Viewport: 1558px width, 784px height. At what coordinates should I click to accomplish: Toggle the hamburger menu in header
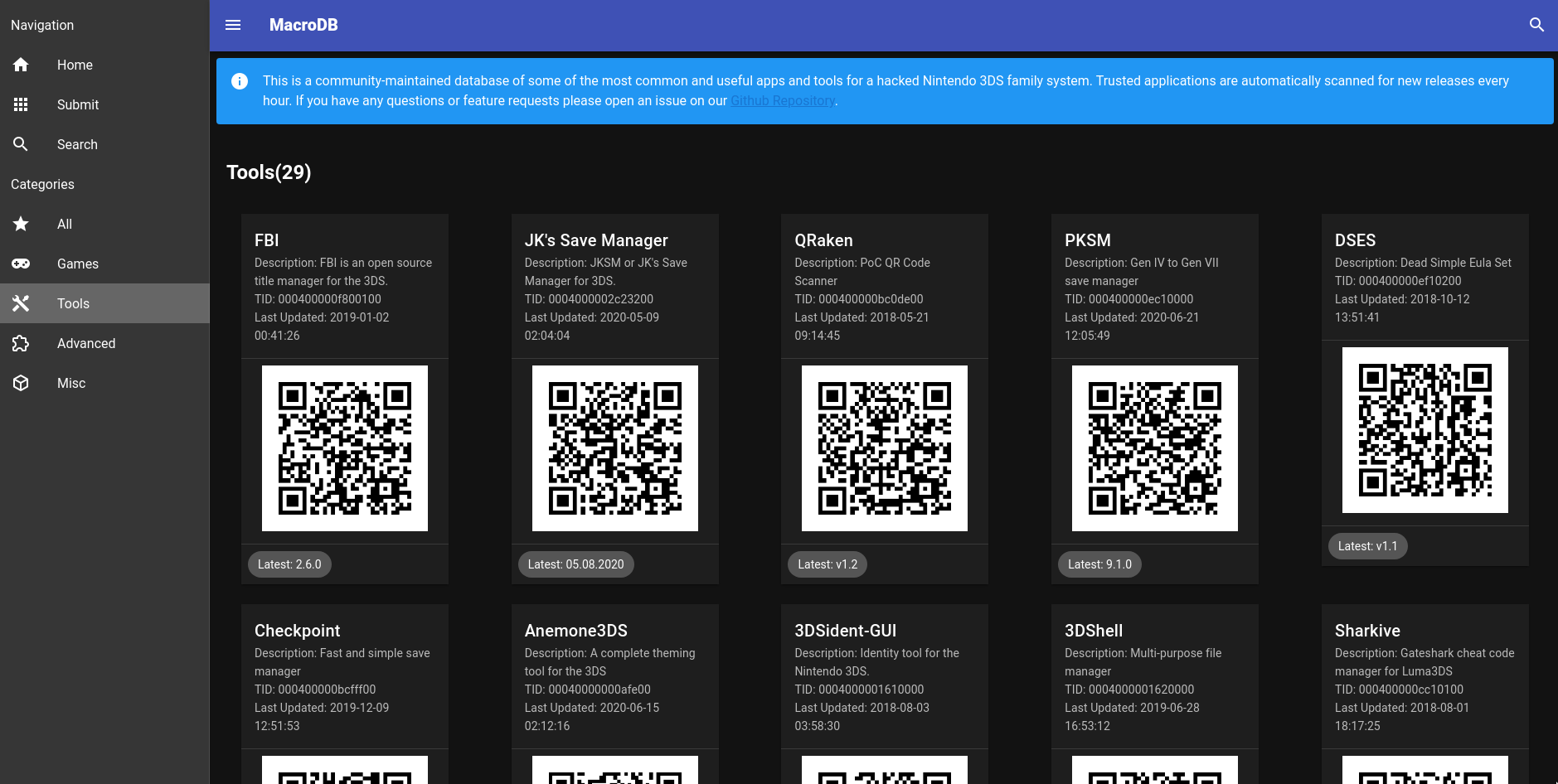[233, 25]
